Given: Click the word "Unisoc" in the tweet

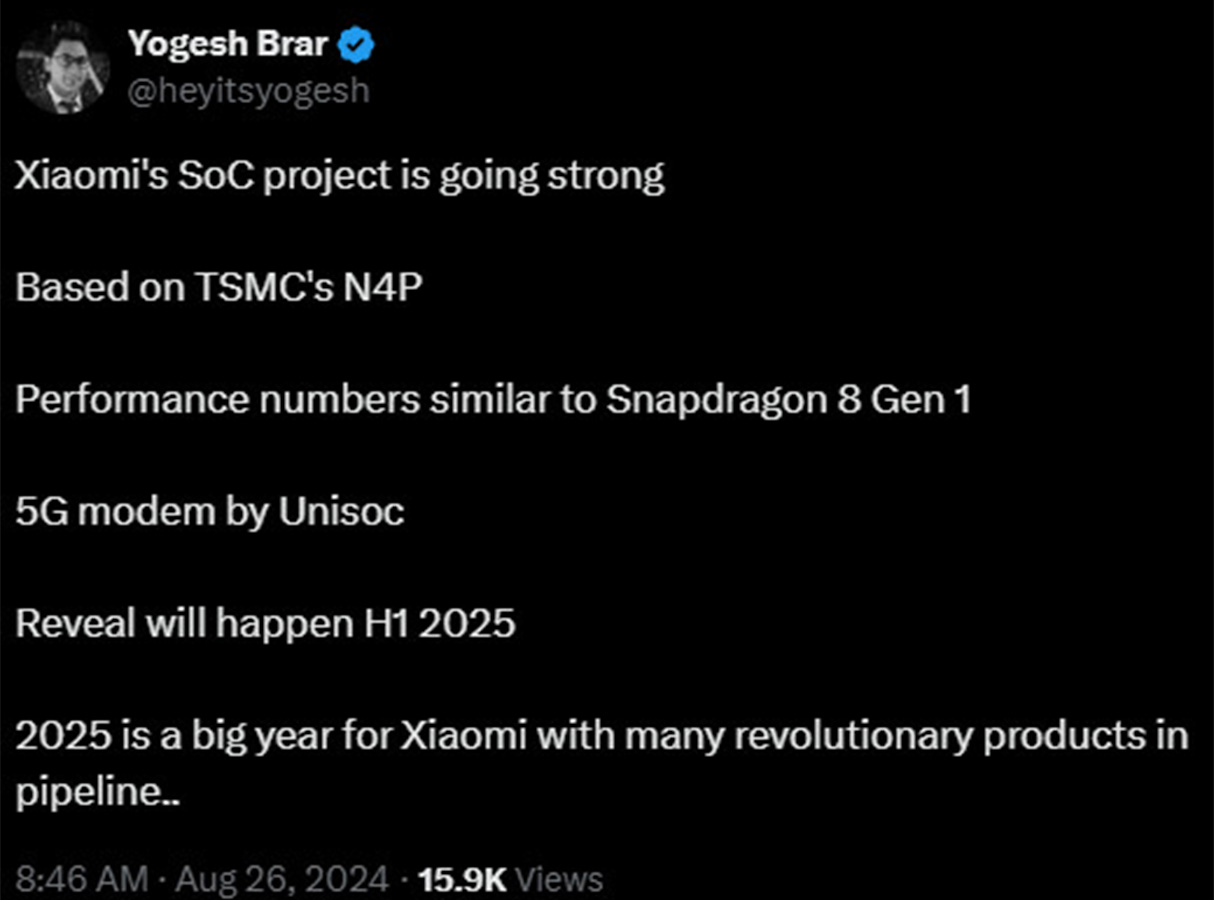Looking at the screenshot, I should [342, 512].
